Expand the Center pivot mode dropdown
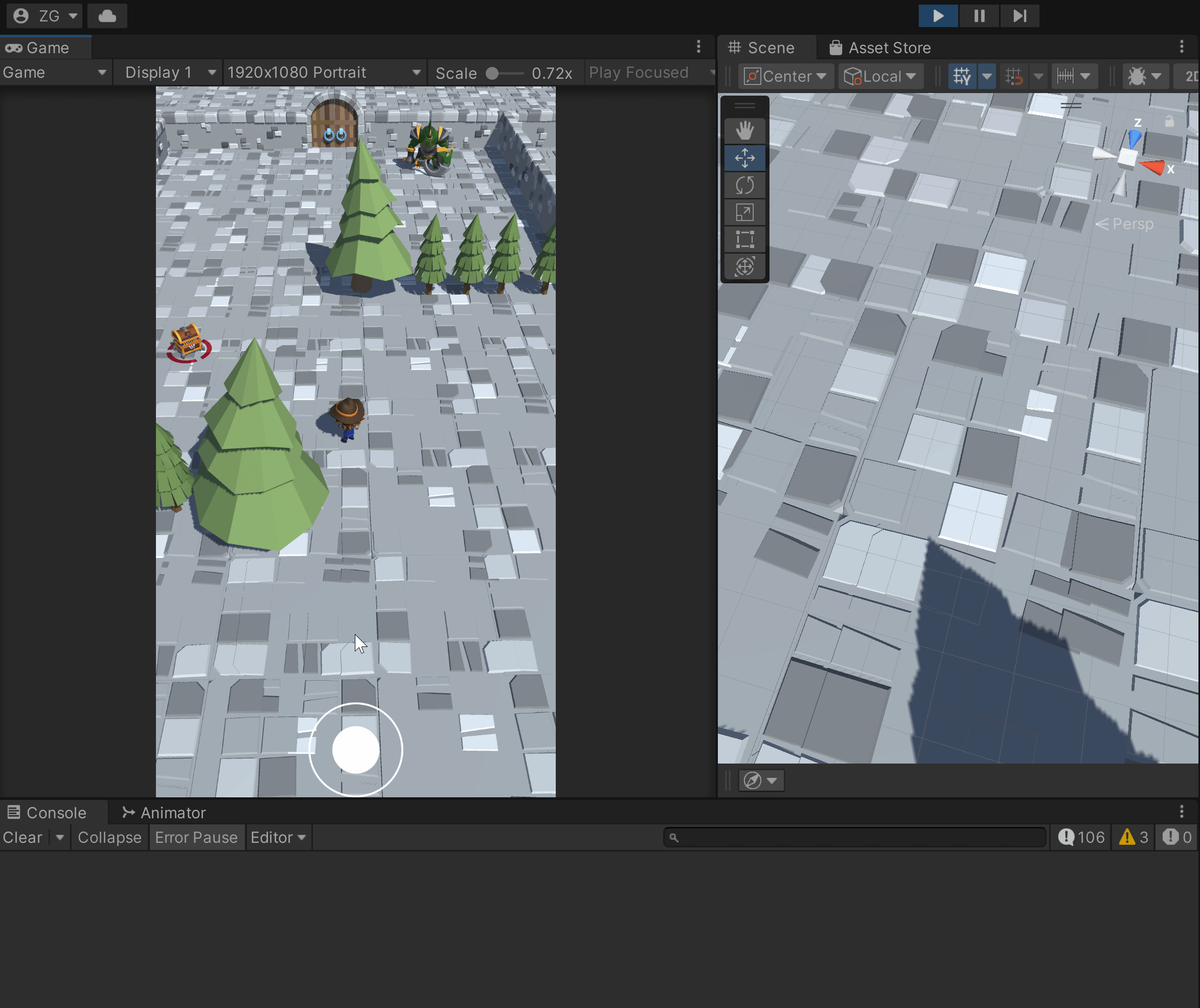Screen dimensions: 1200x1008 click(x=786, y=76)
